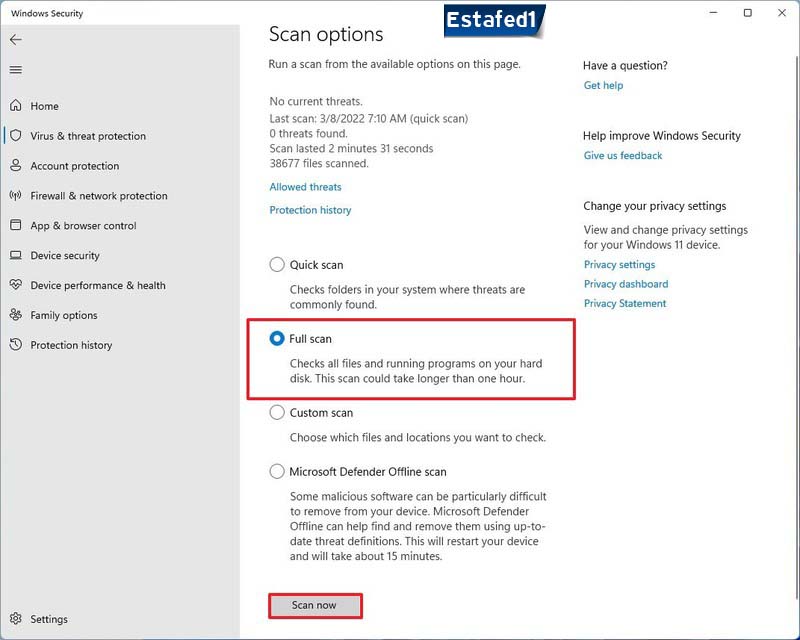This screenshot has height=640, width=800.
Task: Open the hamburger navigation menu icon
Action: (16, 69)
